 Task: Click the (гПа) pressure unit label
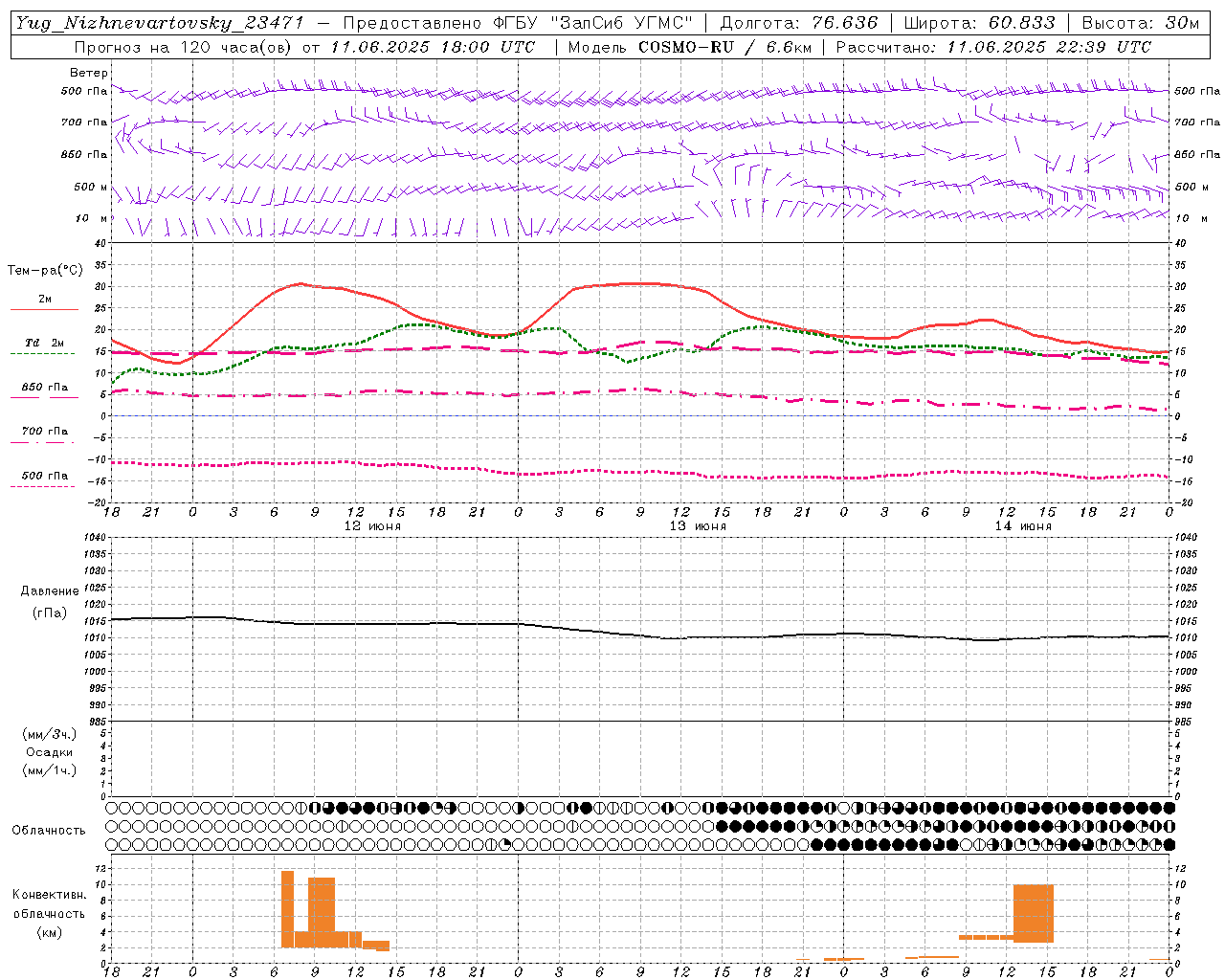click(x=50, y=613)
